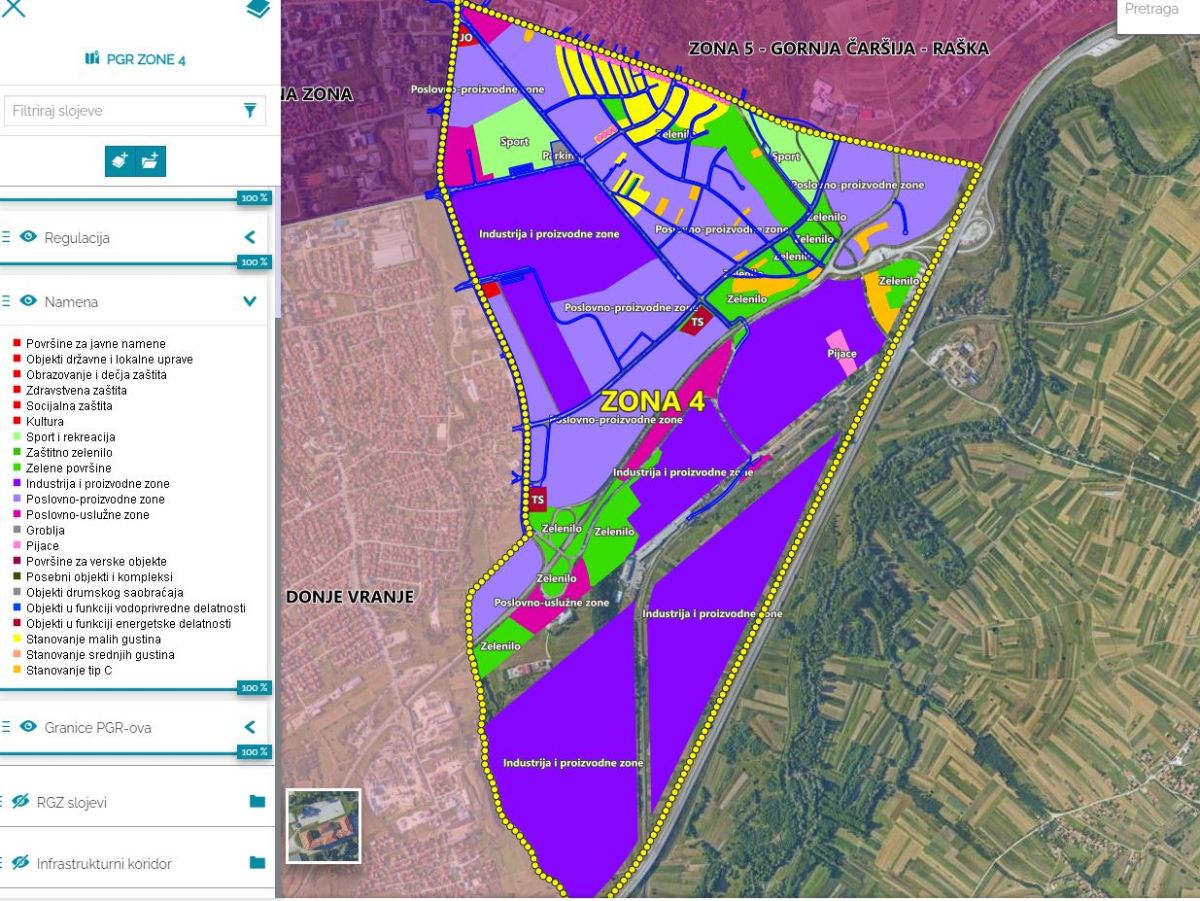1200x901 pixels.
Task: Hide the Granice PGR-ova layer
Action: (x=28, y=727)
